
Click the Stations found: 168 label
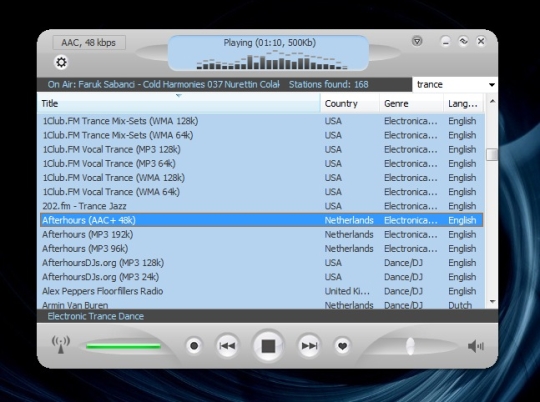(x=329, y=84)
